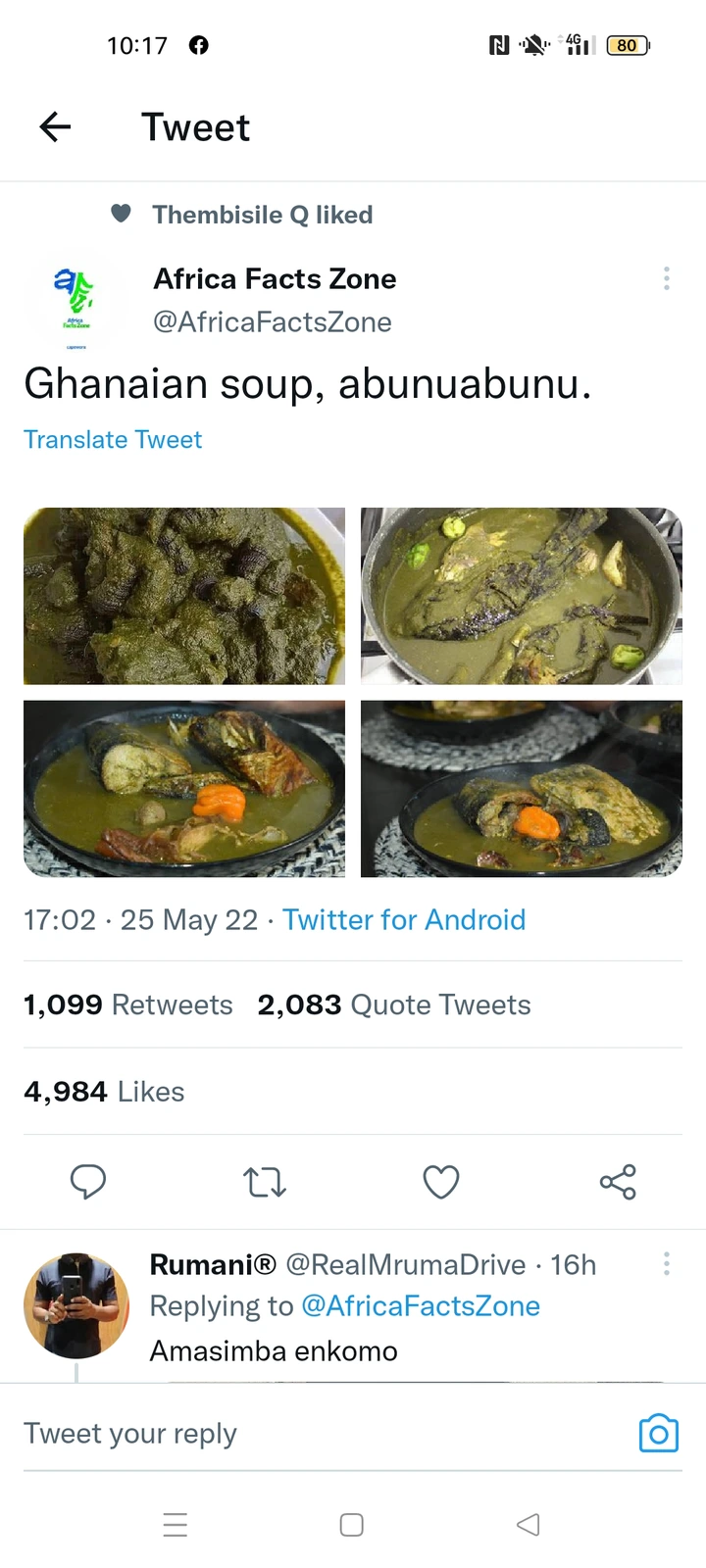Open top-left soup photo

click(184, 596)
